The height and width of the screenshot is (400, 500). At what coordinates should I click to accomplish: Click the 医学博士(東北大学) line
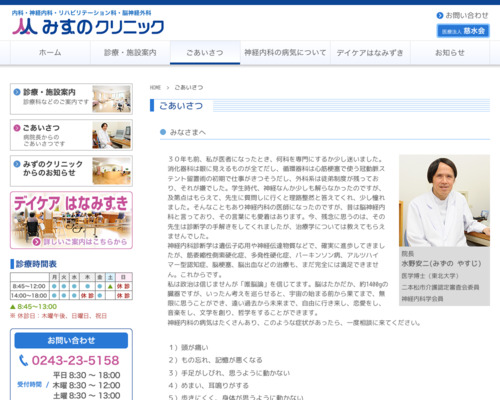tap(430, 276)
